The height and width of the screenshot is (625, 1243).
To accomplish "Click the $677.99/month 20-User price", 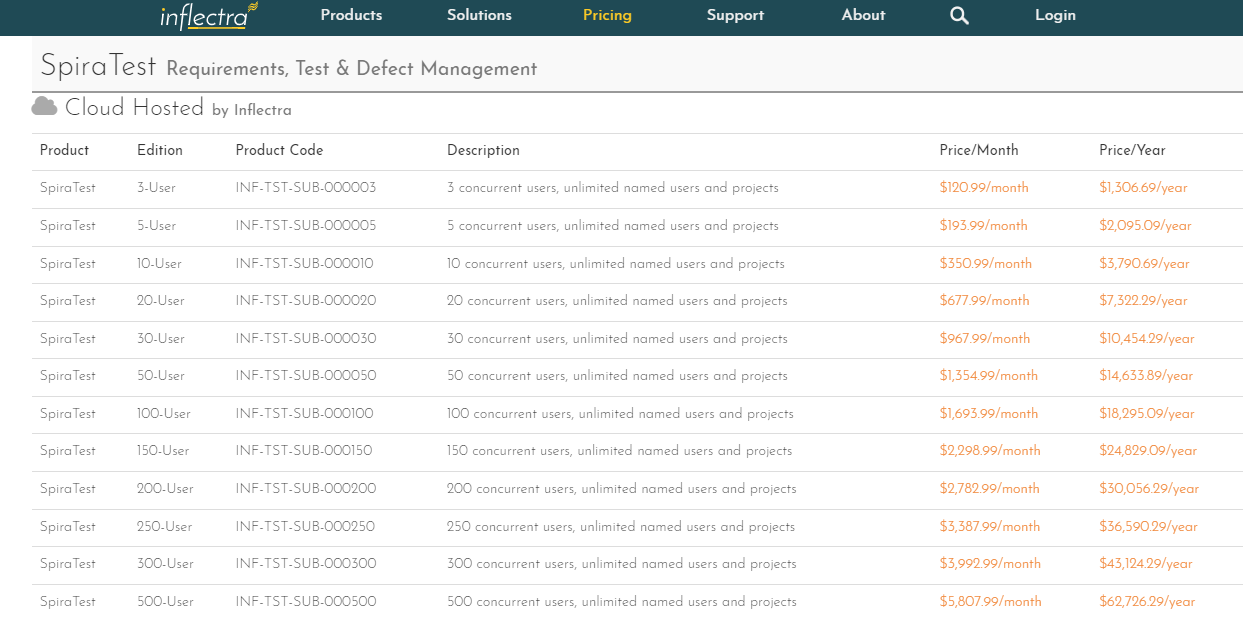I will (984, 301).
